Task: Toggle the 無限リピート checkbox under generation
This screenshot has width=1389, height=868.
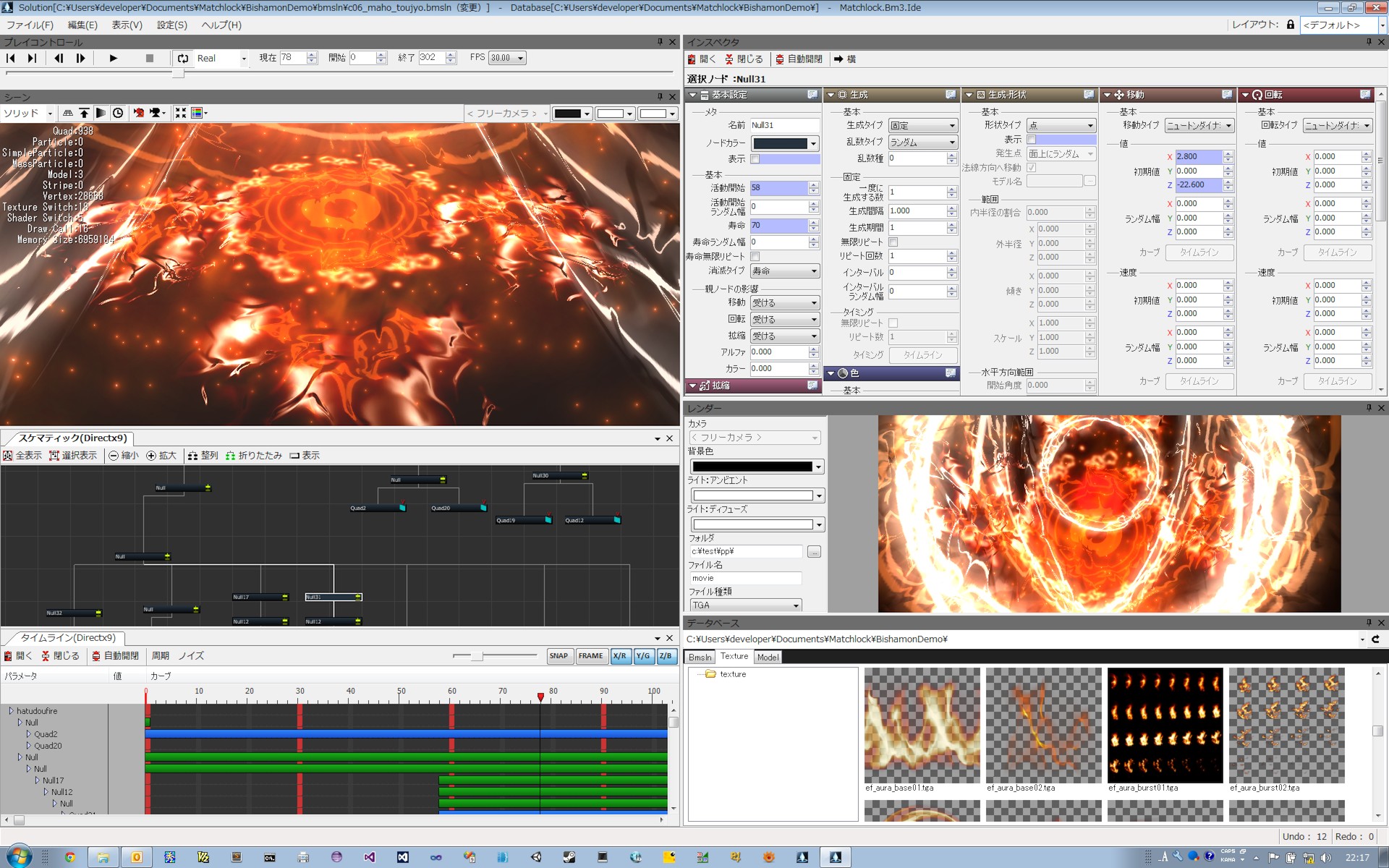Action: (x=893, y=242)
